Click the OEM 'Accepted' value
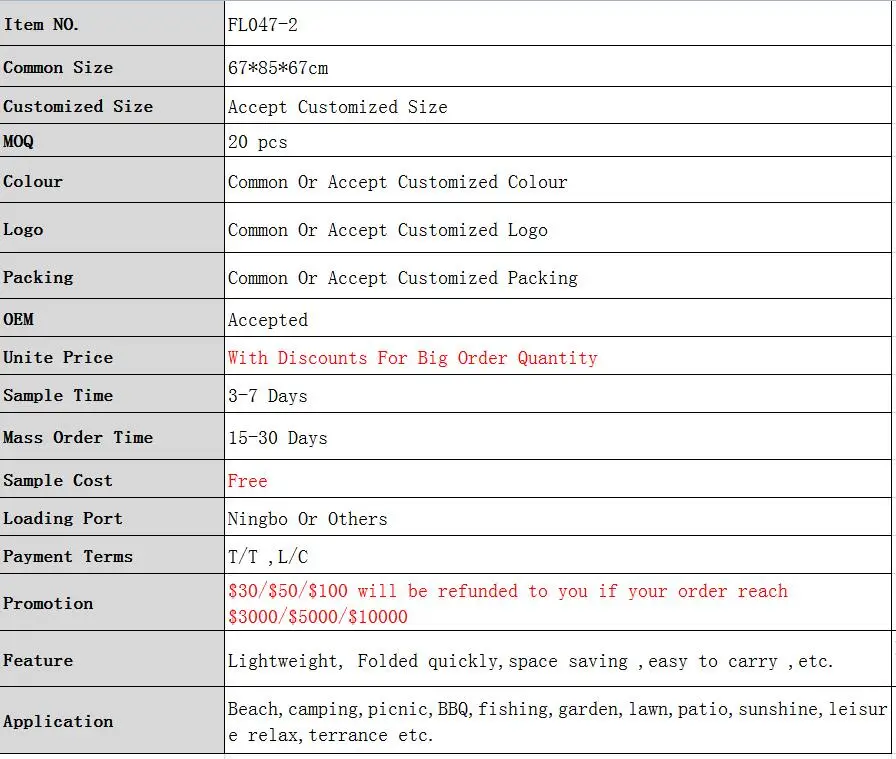 (268, 320)
